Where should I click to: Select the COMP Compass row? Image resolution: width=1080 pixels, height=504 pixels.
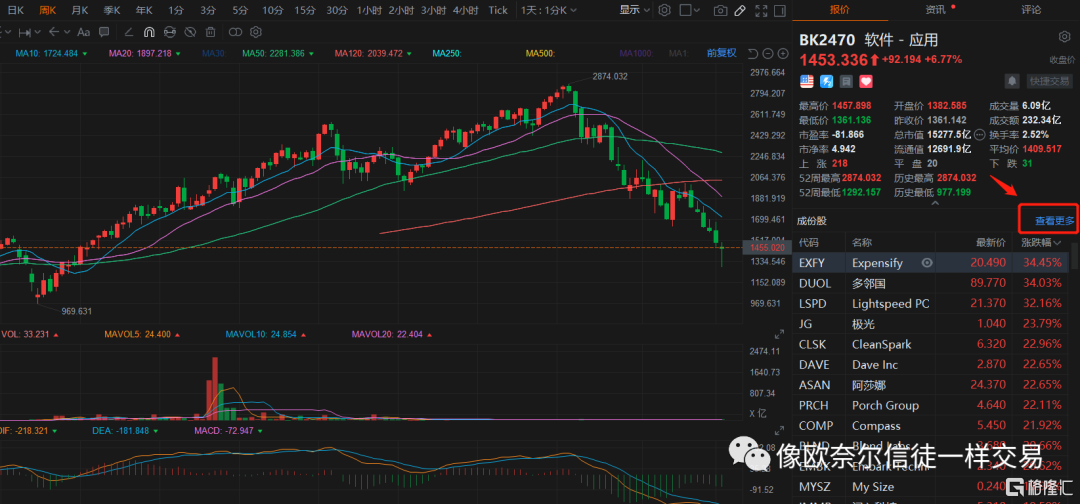pyautogui.click(x=932, y=426)
